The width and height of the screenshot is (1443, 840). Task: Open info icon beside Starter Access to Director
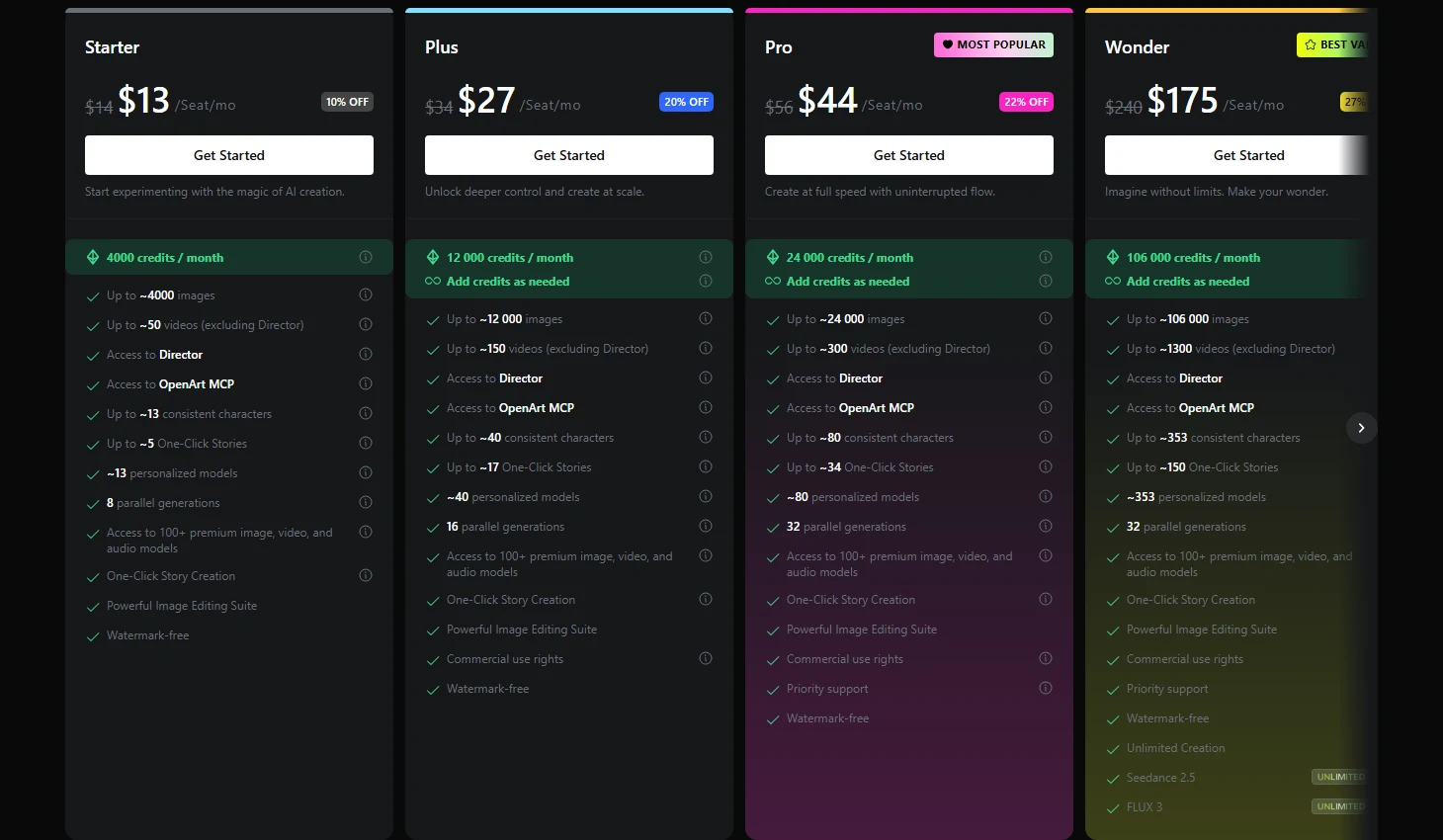click(x=366, y=354)
